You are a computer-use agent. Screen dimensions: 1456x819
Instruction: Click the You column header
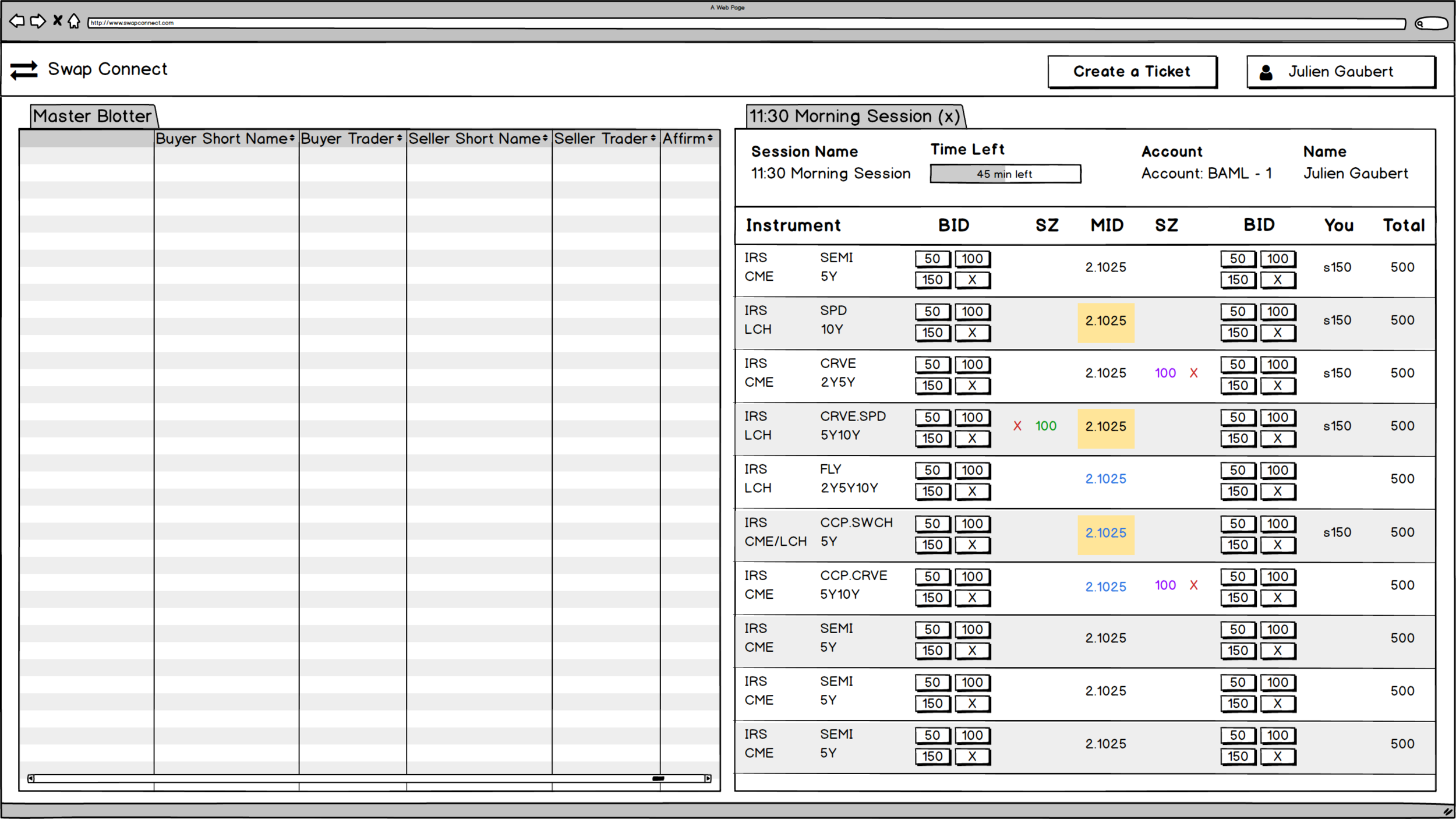[1339, 225]
